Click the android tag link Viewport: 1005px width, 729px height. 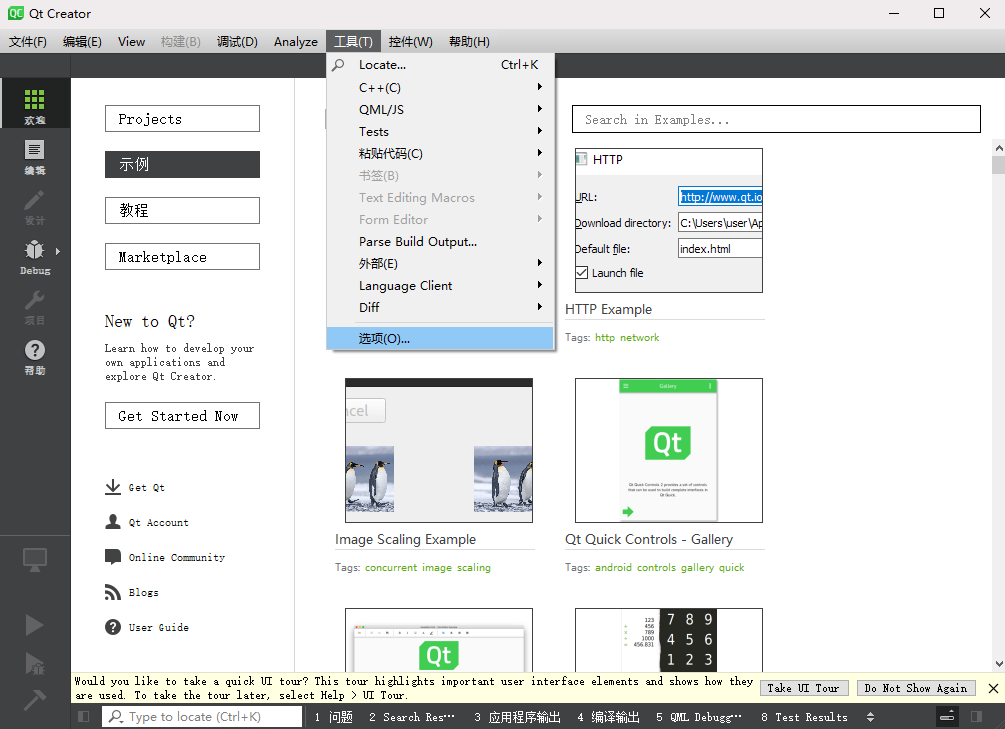pos(613,567)
